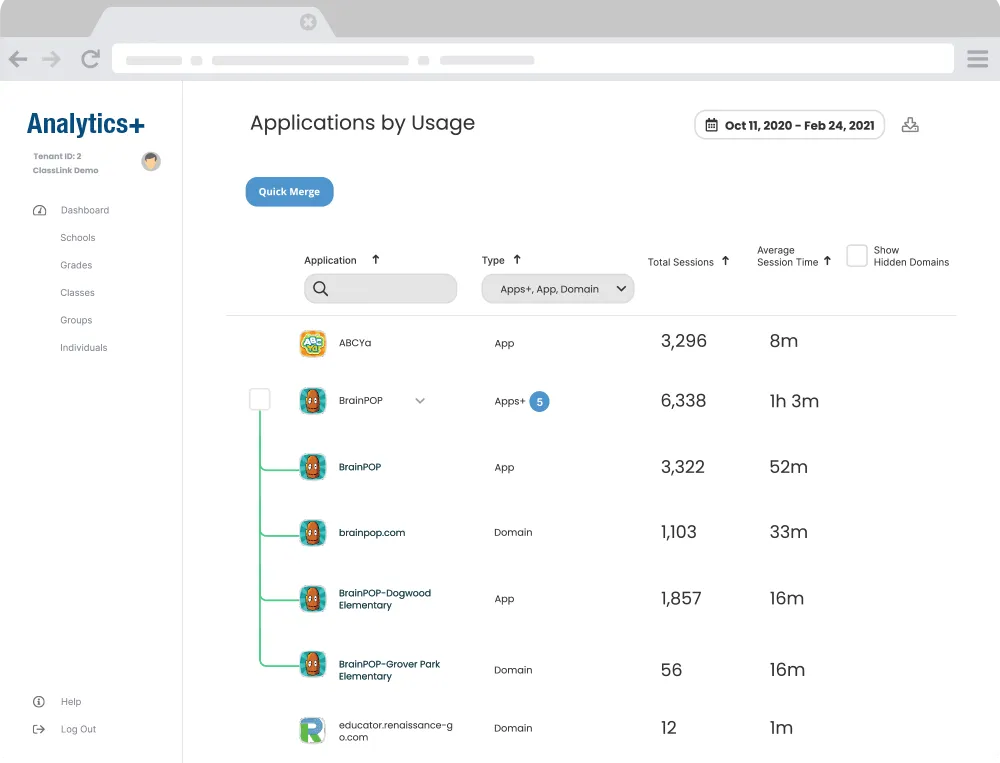Open the user avatar profile
This screenshot has height=763, width=1000.
[x=151, y=161]
